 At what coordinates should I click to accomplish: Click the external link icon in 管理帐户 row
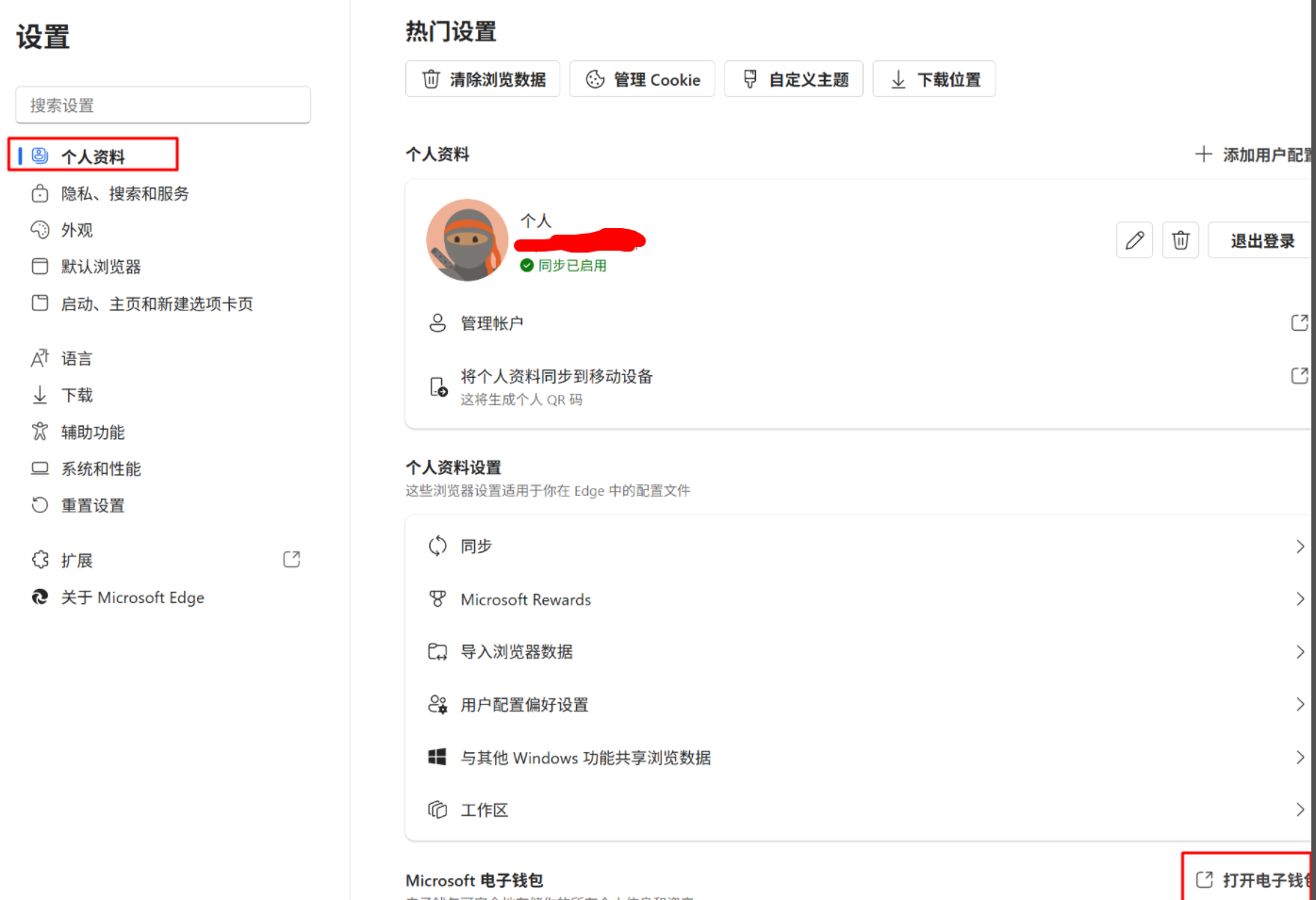pyautogui.click(x=1300, y=322)
